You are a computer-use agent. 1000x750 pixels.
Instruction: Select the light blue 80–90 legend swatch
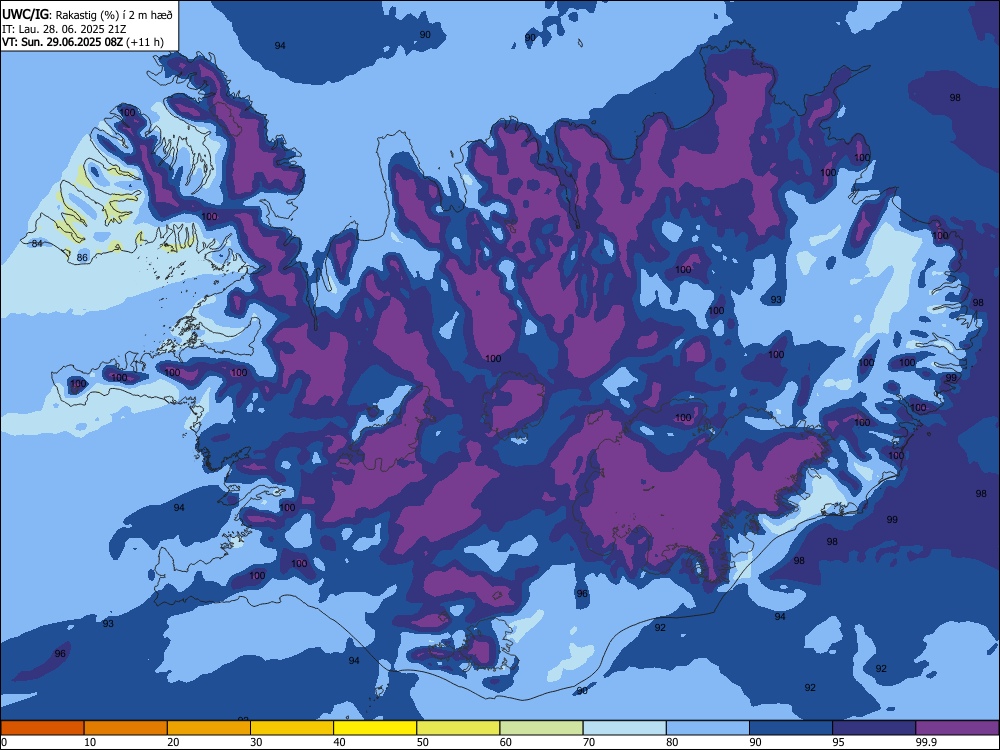[x=708, y=728]
